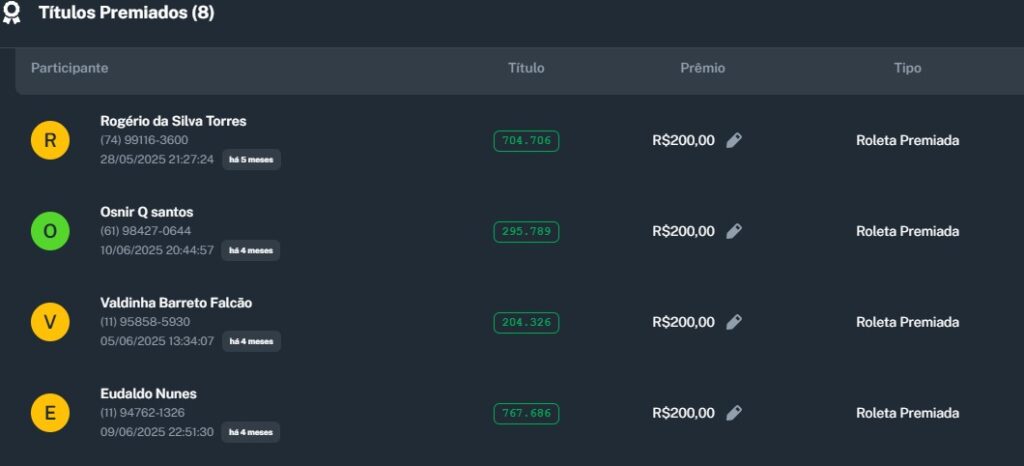Click the yellow R avatar
The width and height of the screenshot is (1024, 466).
(x=50, y=141)
